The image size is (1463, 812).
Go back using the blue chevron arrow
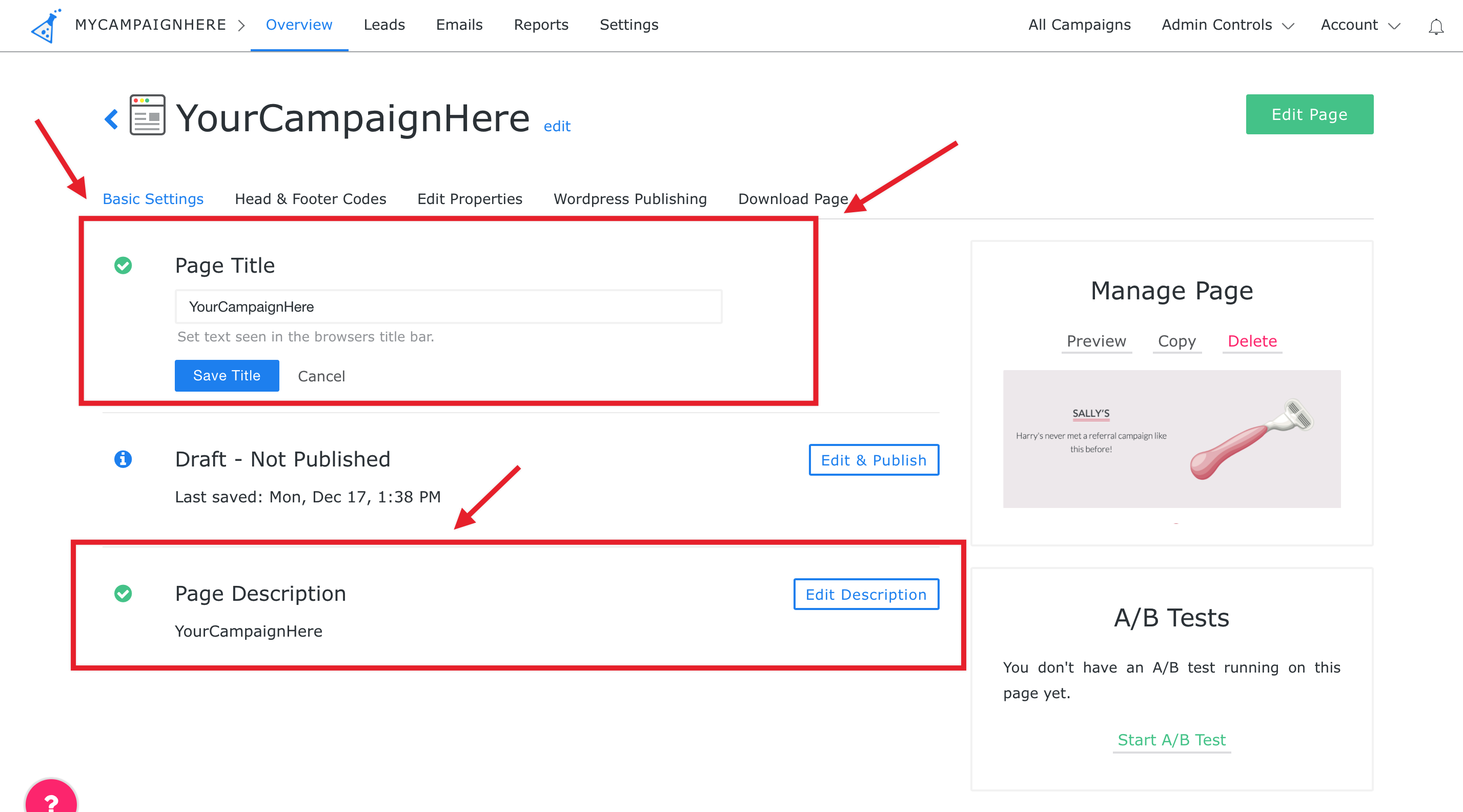click(x=111, y=119)
